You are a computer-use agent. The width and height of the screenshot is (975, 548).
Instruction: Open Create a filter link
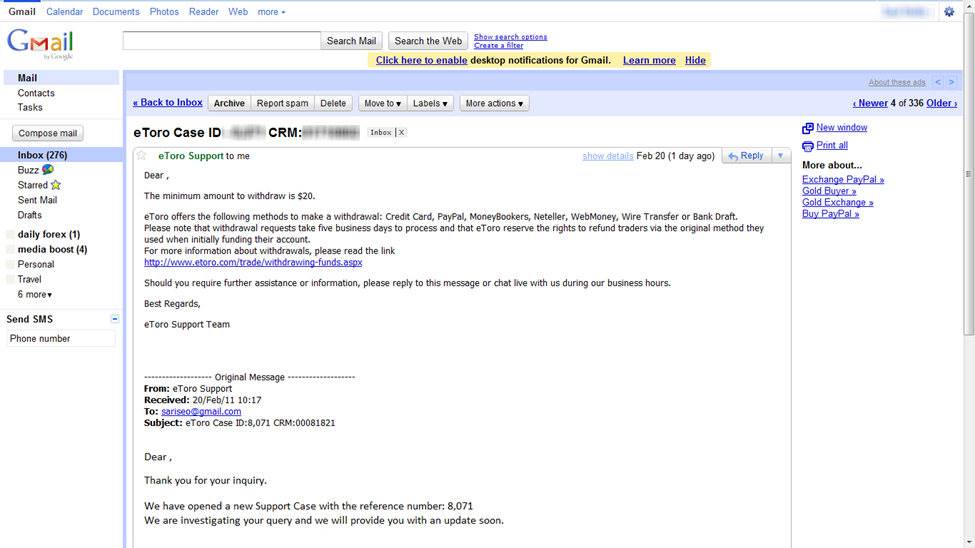[x=499, y=45]
